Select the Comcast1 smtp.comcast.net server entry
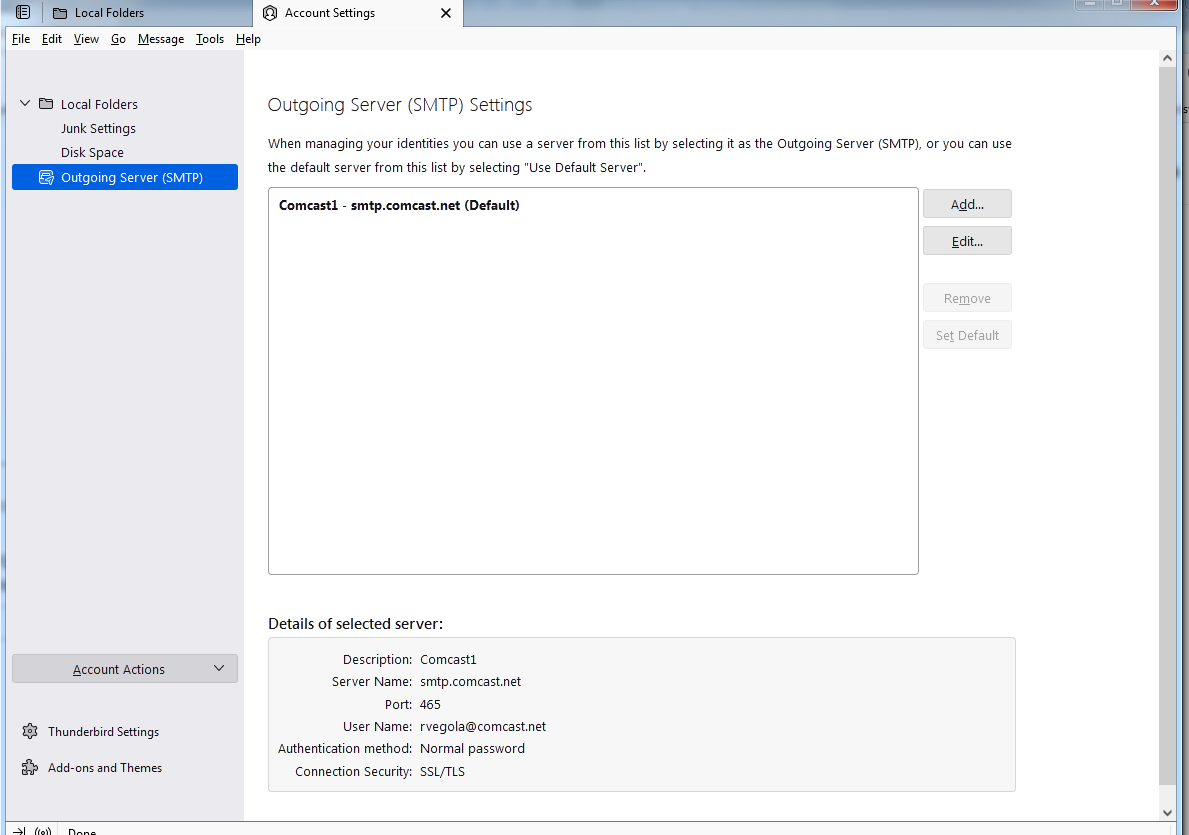This screenshot has width=1189, height=835. (399, 206)
